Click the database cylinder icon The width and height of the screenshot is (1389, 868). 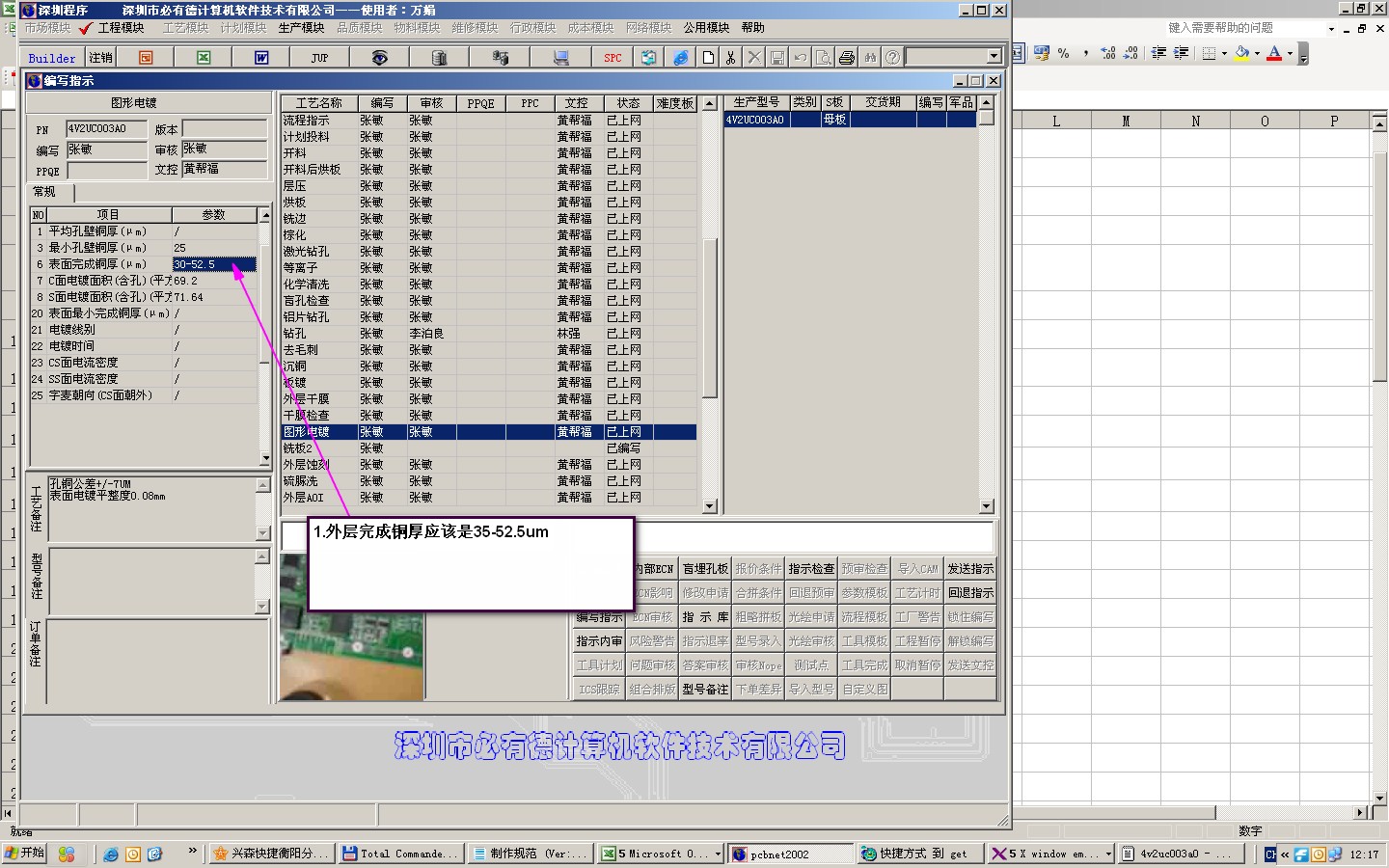tap(439, 58)
